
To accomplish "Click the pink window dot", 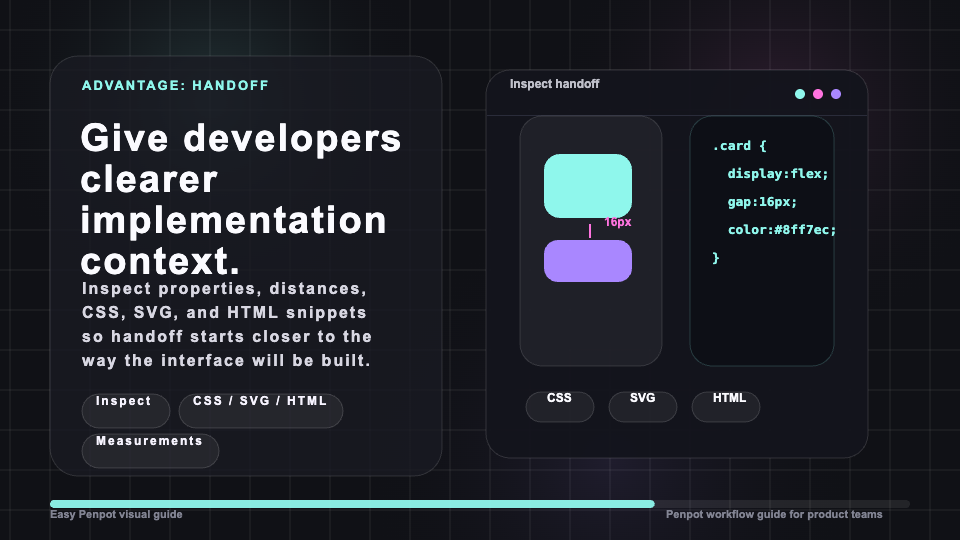I will [818, 94].
